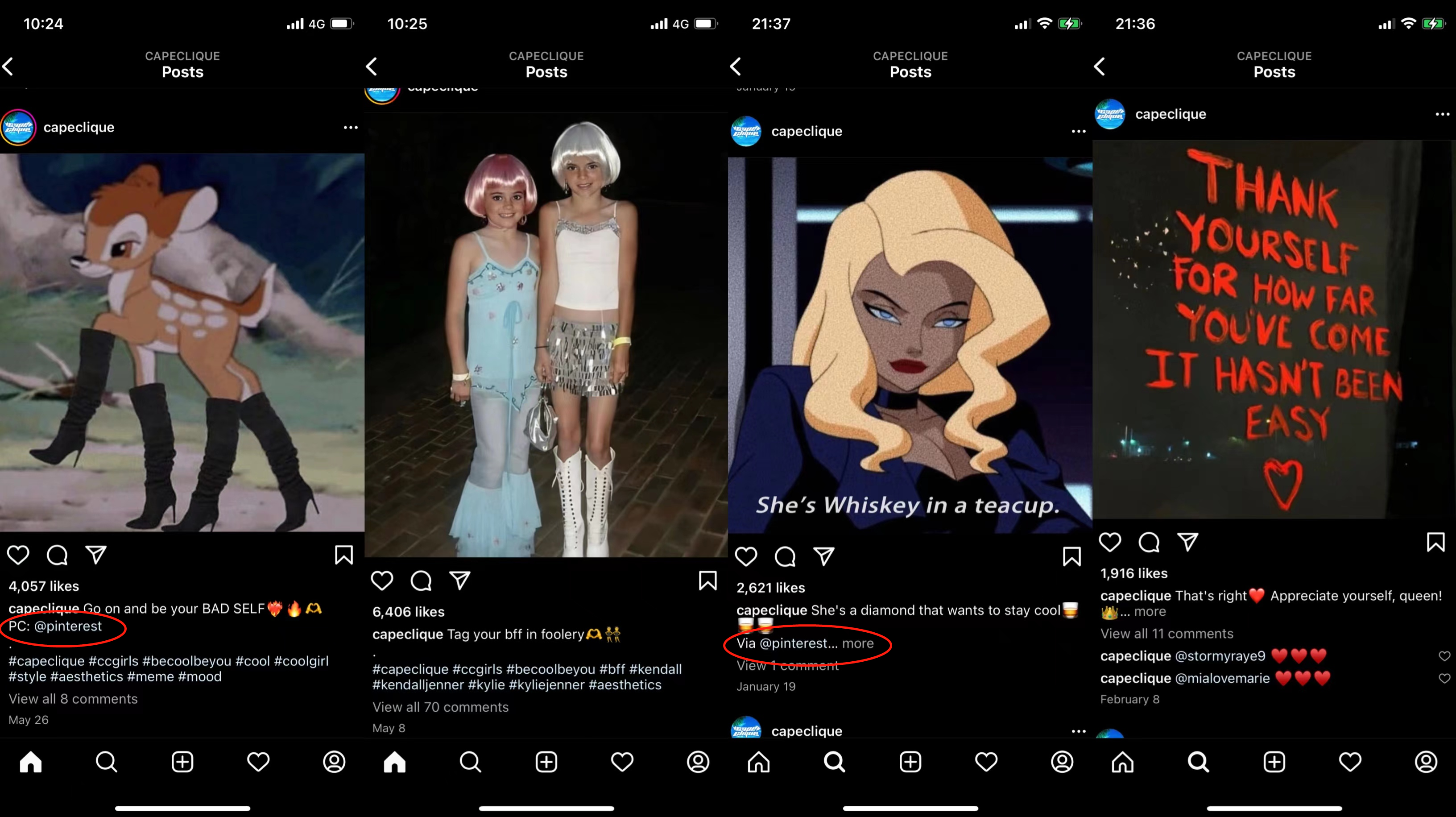Tap new post plus icon in second screen

[x=546, y=762]
